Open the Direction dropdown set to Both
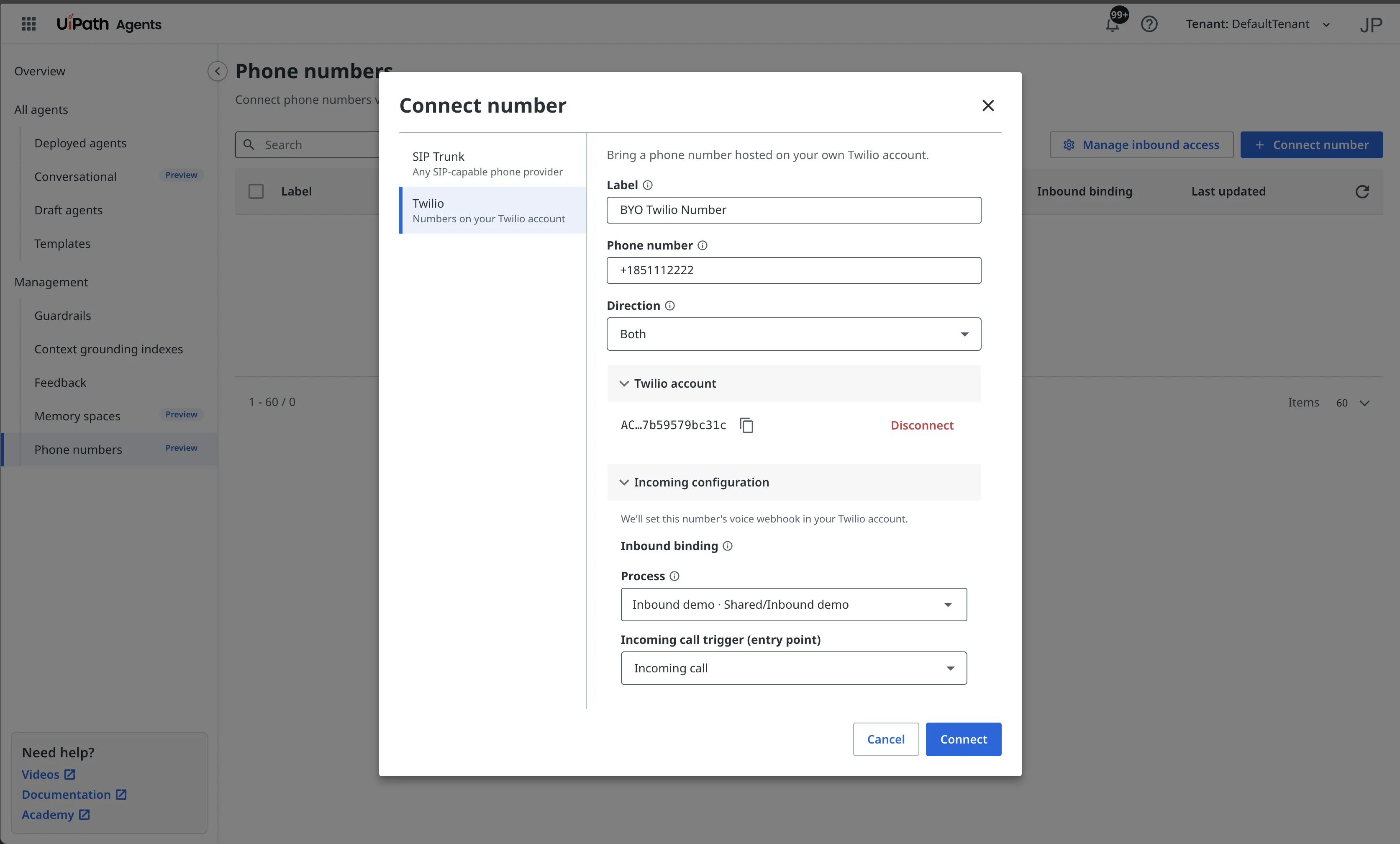The width and height of the screenshot is (1400, 844). pyautogui.click(x=794, y=334)
